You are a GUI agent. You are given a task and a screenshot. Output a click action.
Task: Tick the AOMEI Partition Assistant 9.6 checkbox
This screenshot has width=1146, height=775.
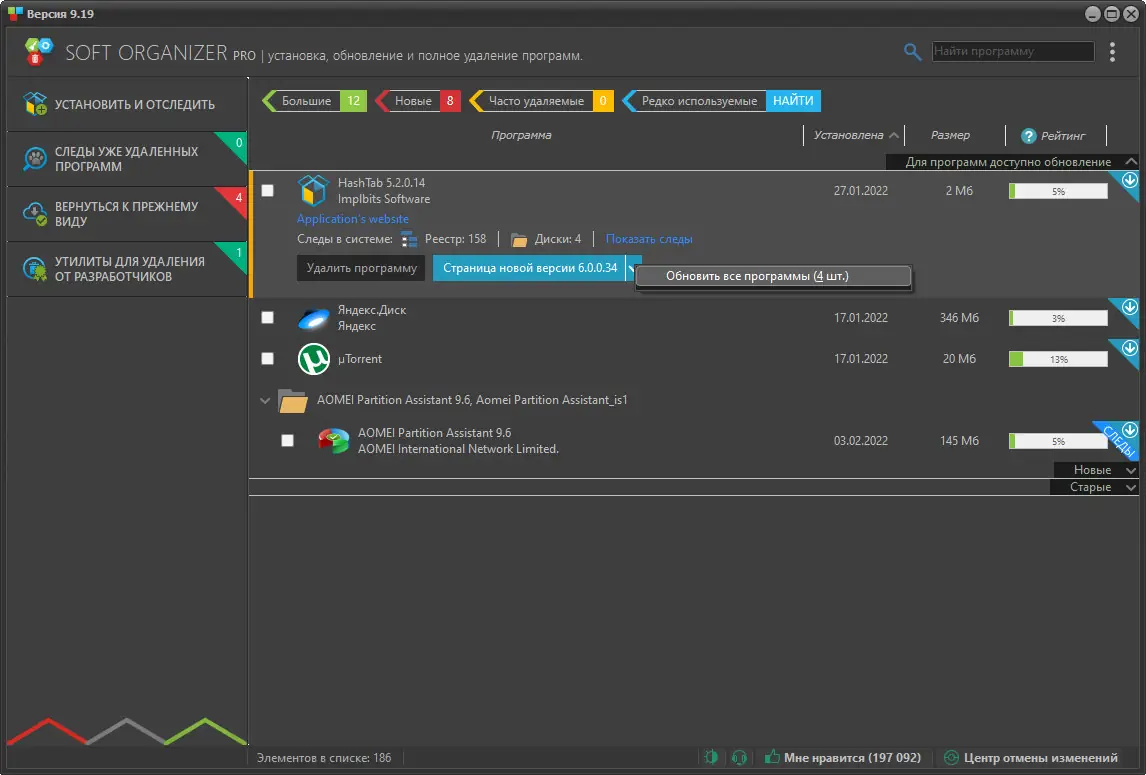pos(287,440)
